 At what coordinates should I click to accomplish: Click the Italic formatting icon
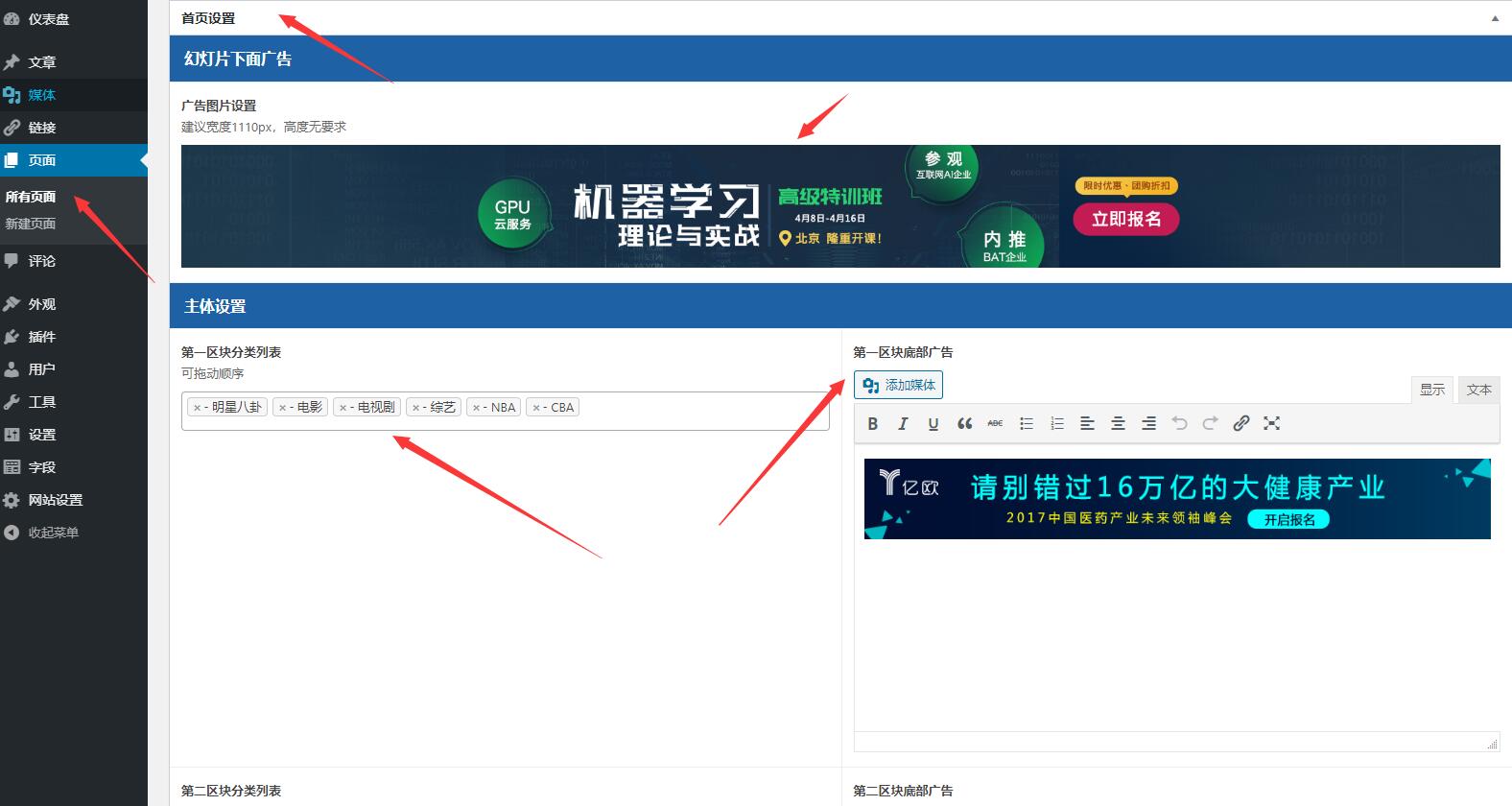(x=903, y=423)
